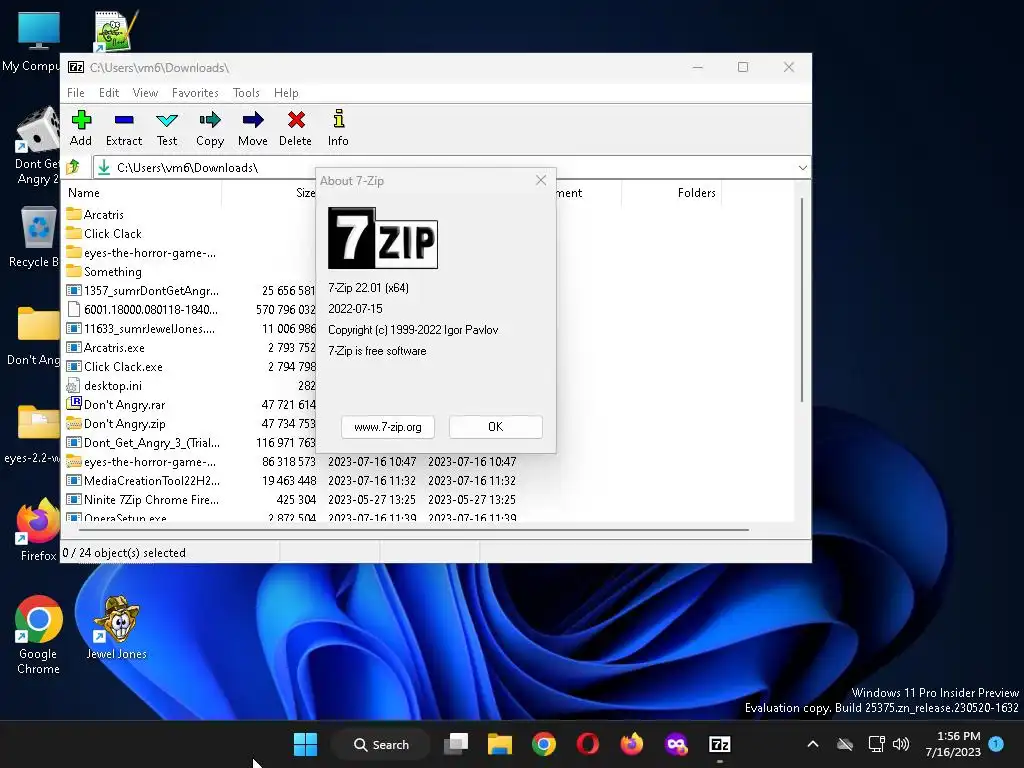Select the 6001.18000.080118-1840 file

(x=151, y=309)
